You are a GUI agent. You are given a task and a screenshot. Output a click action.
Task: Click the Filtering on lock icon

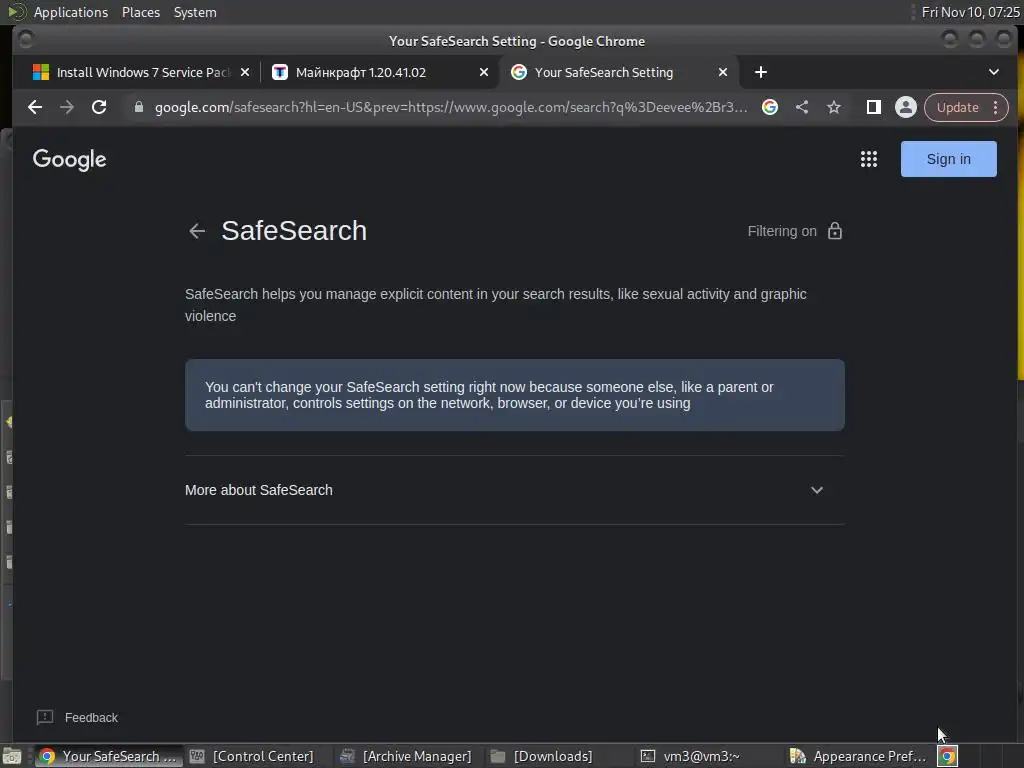coord(835,231)
